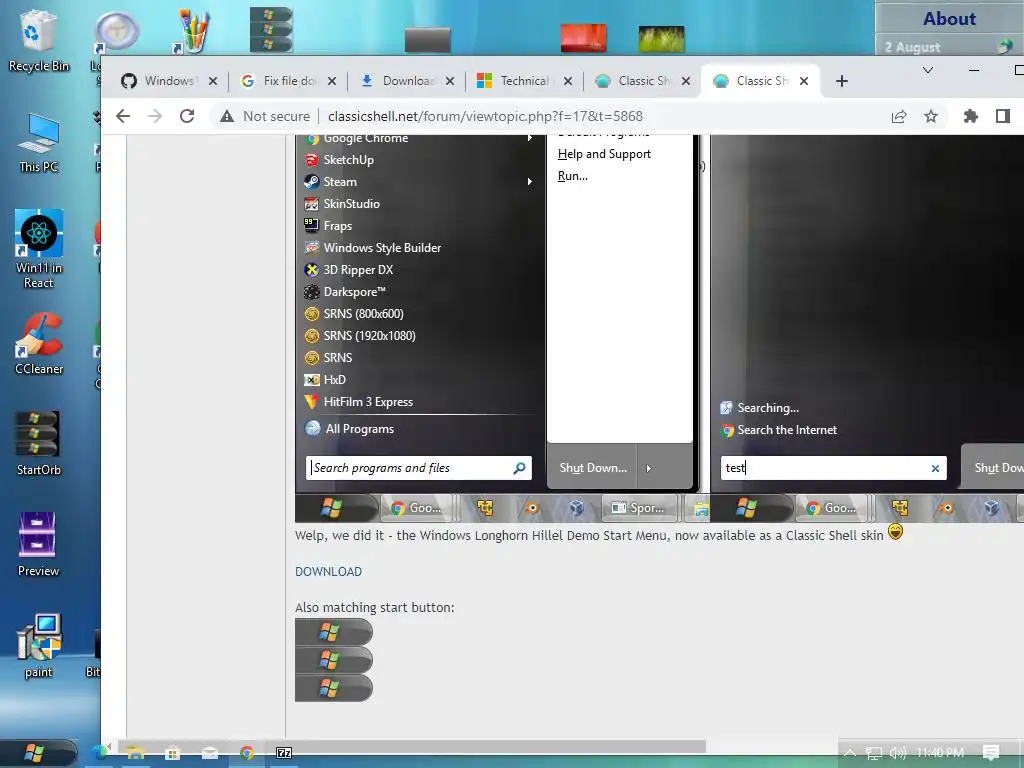Open volume control in system tray
1024x768 pixels.
point(898,753)
